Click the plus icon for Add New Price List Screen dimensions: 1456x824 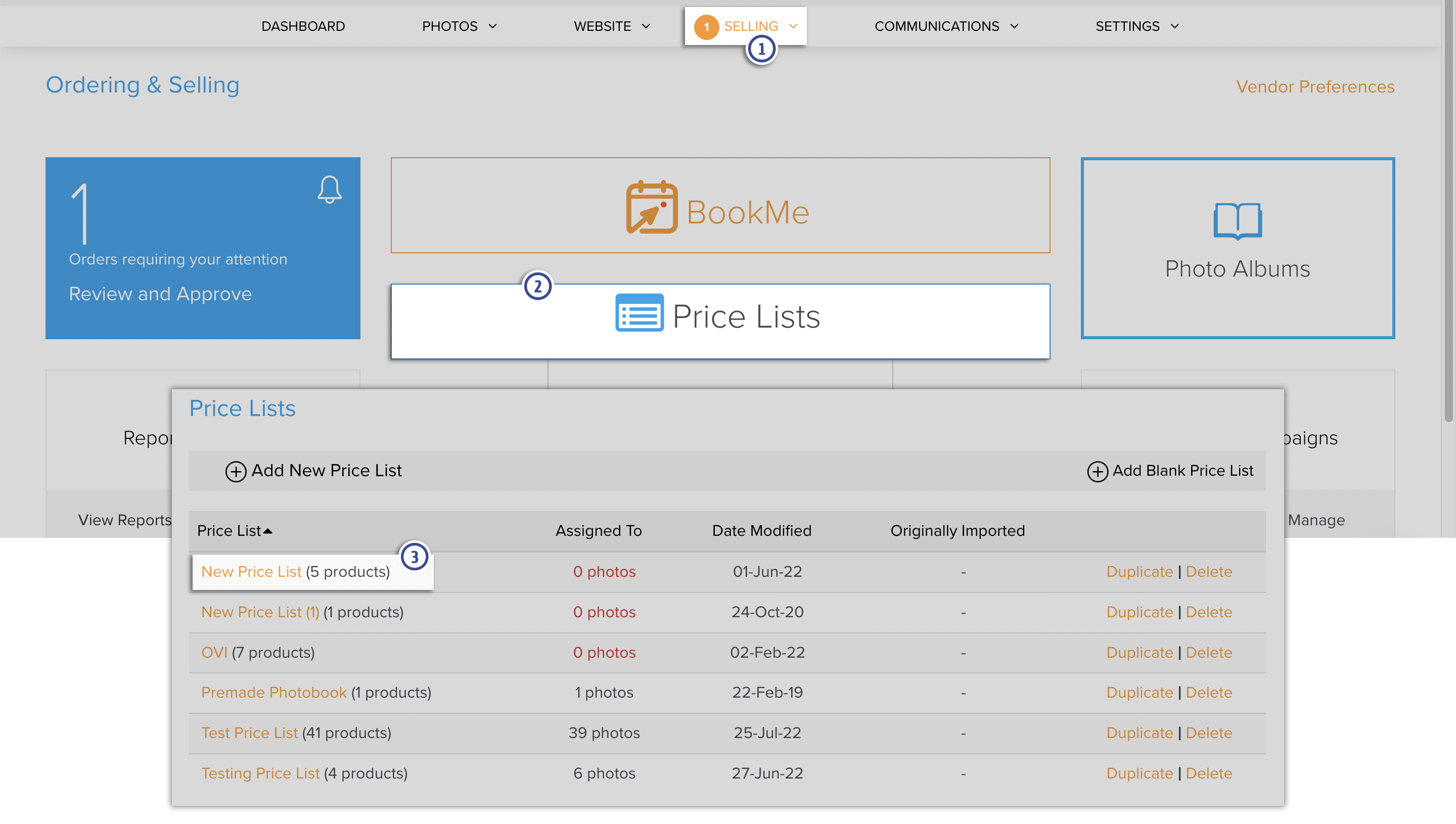tap(235, 471)
